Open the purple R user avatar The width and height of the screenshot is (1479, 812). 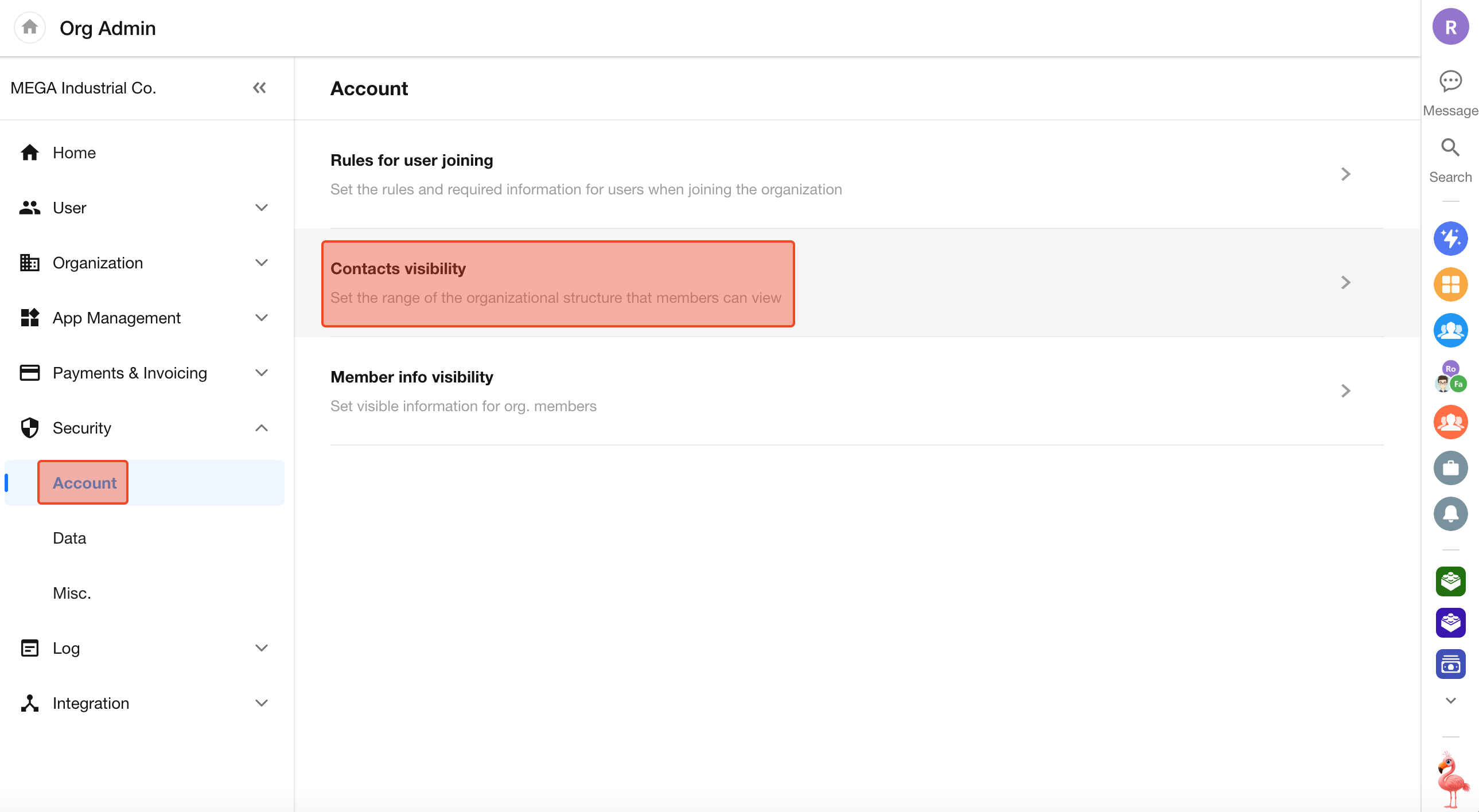(1450, 27)
